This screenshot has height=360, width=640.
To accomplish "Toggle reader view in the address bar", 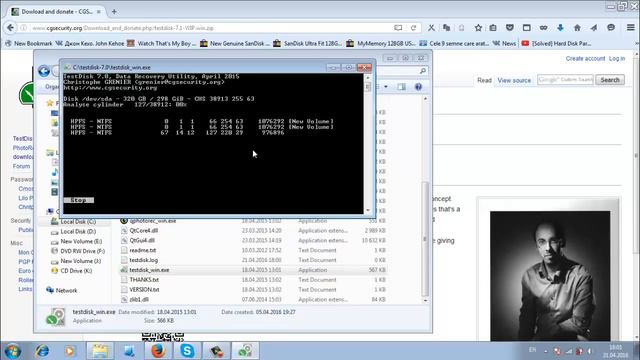I will pyautogui.click(x=398, y=28).
